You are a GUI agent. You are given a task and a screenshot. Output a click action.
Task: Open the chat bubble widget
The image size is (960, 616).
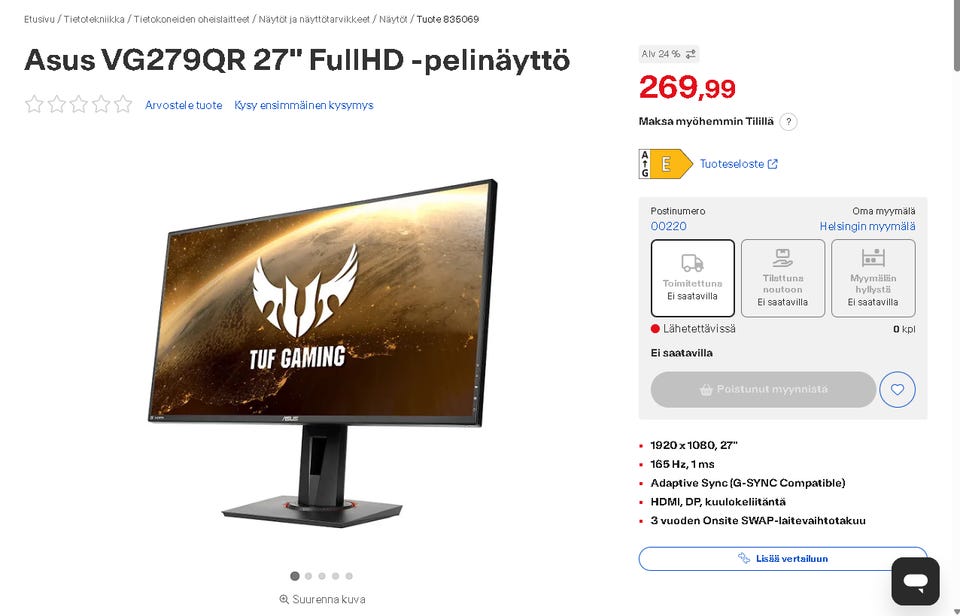915,580
